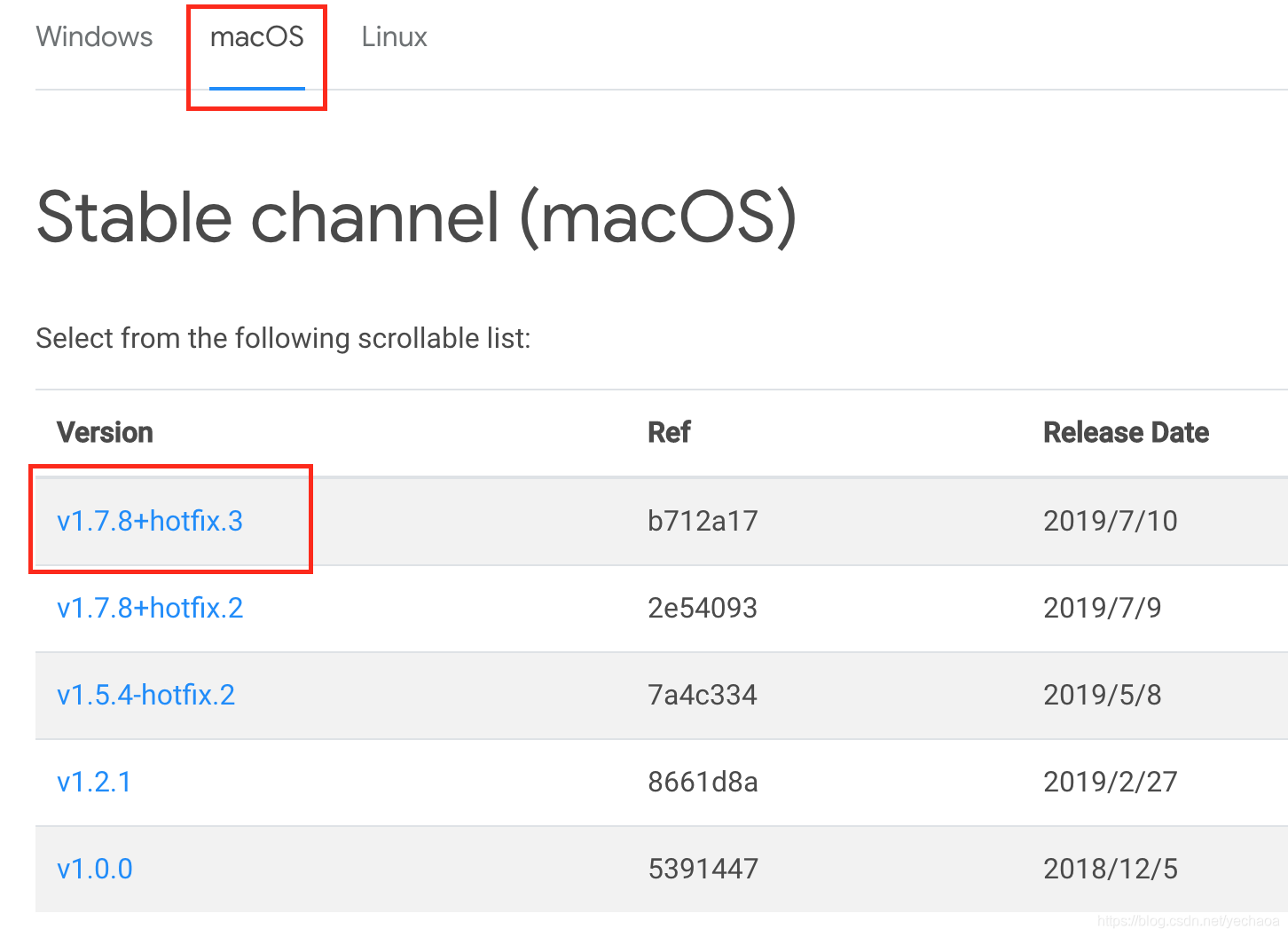
Task: Click release date 2019/7/9
Action: [x=1103, y=608]
